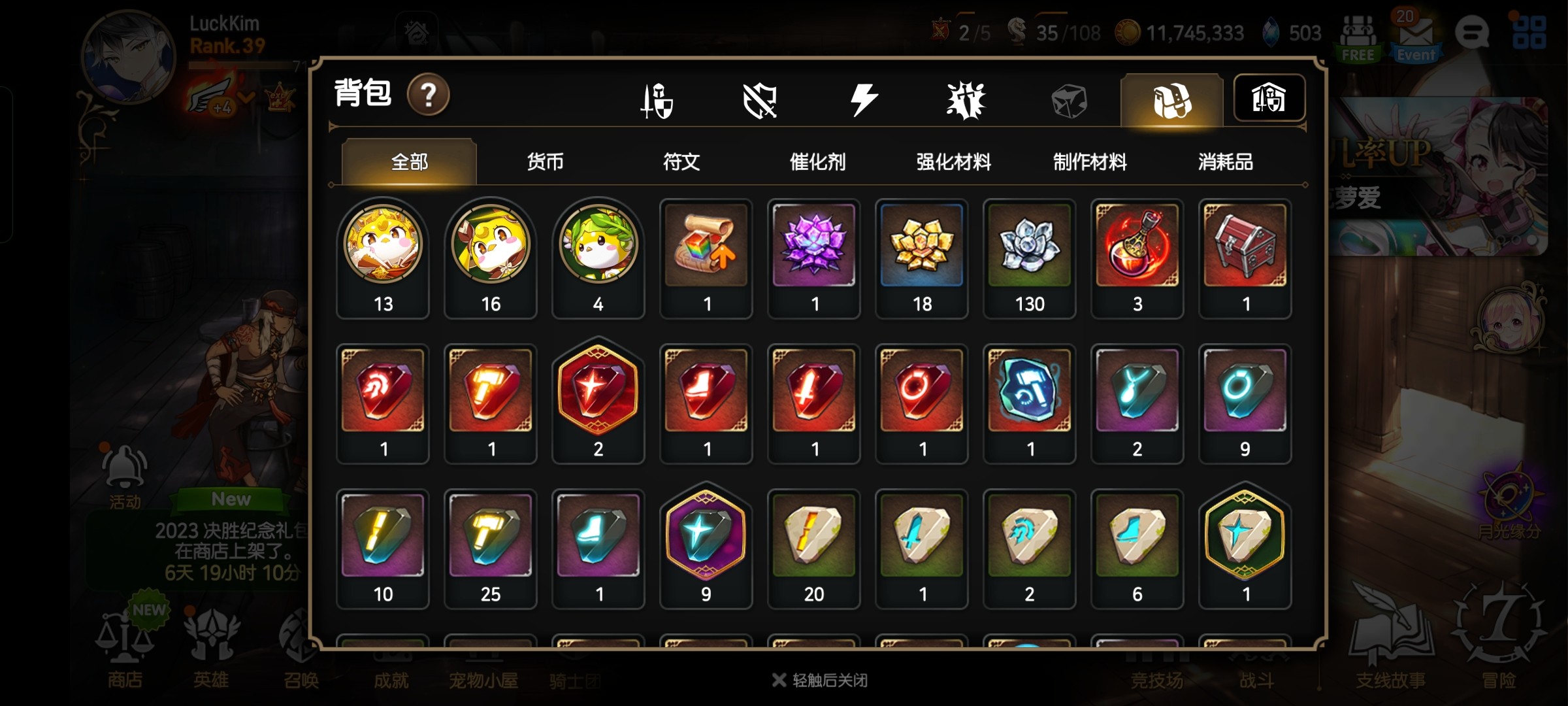
Task: Select the red potion flask item
Action: click(x=1137, y=259)
